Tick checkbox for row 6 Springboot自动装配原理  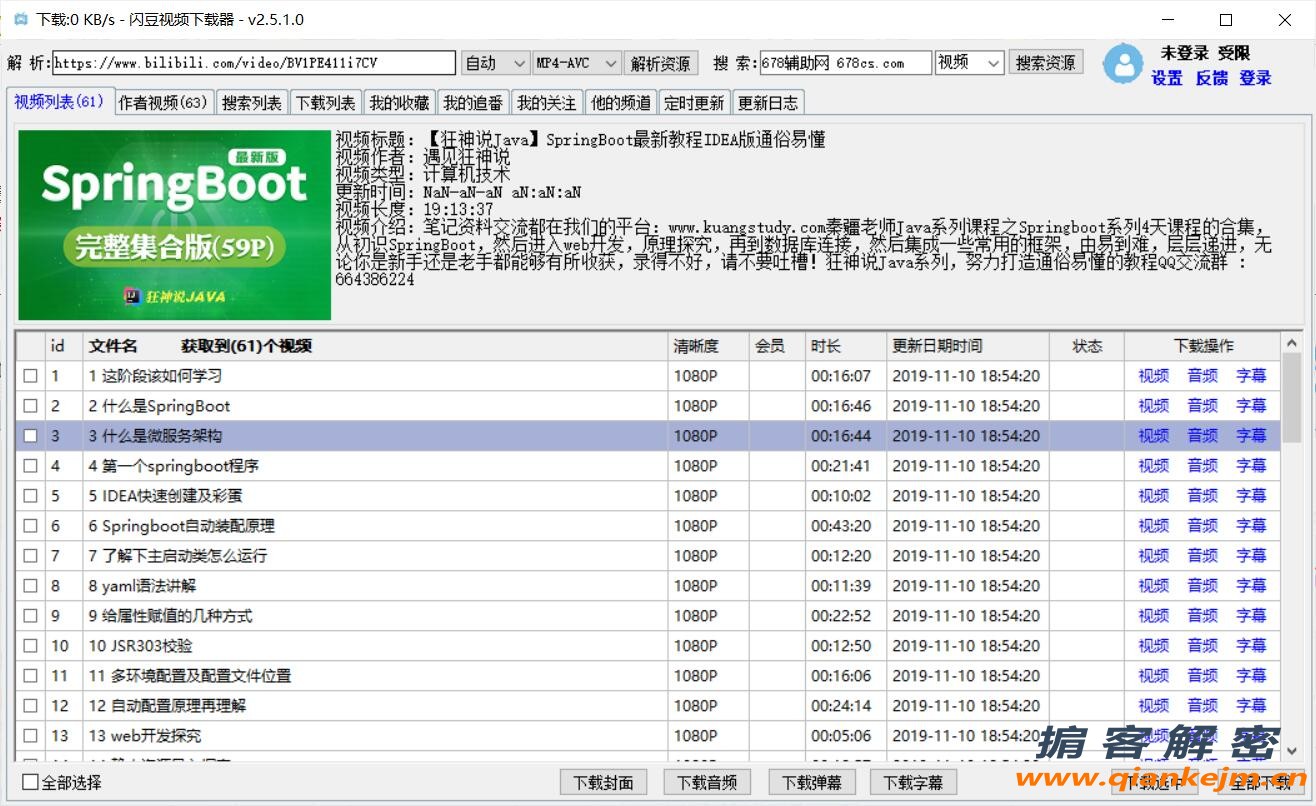tap(30, 526)
